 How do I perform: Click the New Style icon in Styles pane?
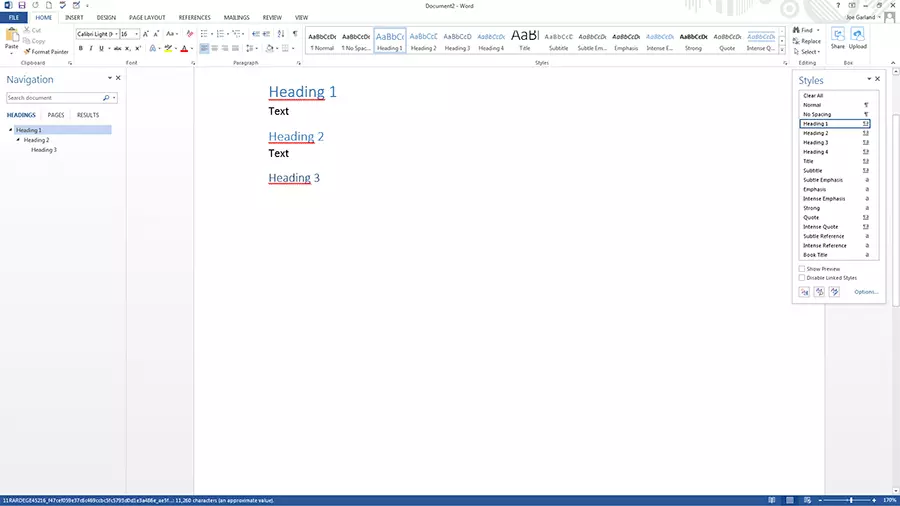804,292
